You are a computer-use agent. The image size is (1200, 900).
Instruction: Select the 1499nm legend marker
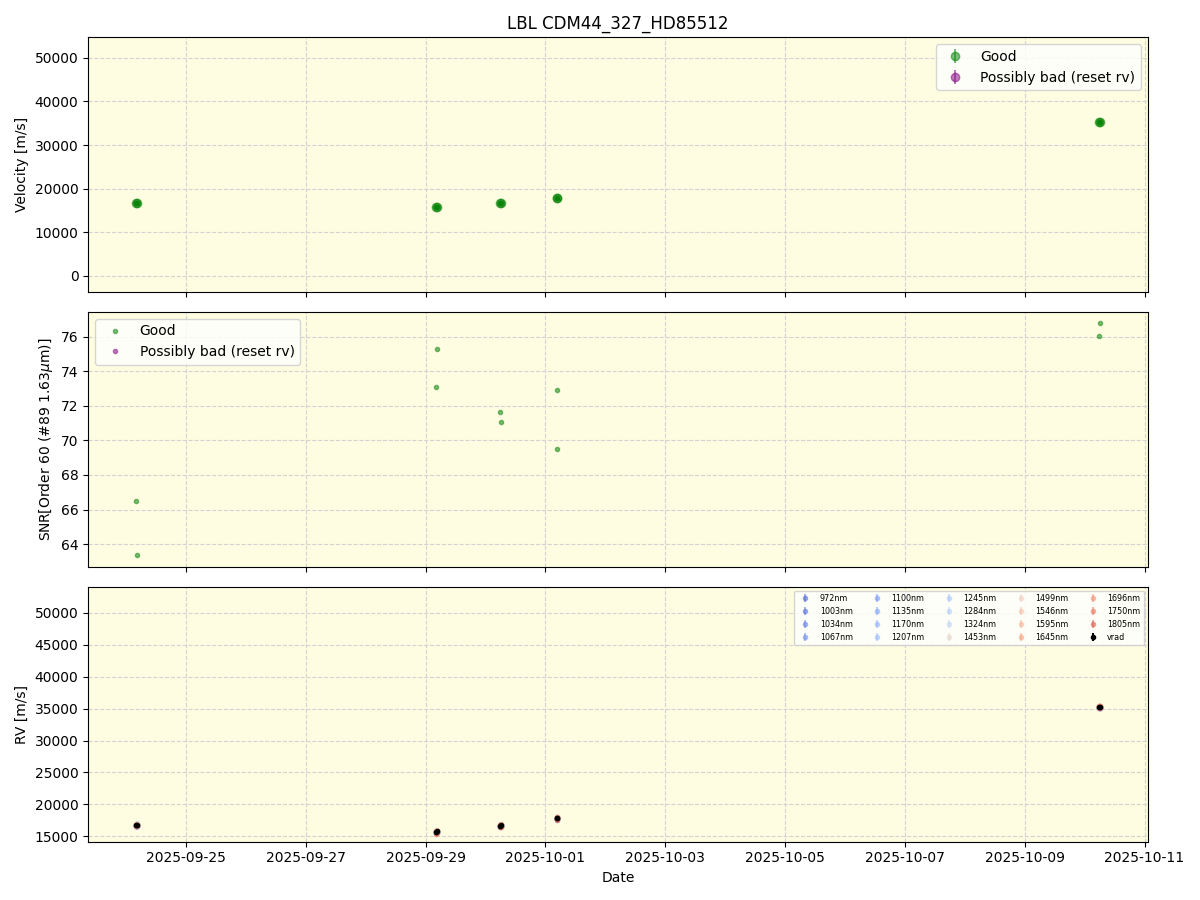tap(1021, 598)
